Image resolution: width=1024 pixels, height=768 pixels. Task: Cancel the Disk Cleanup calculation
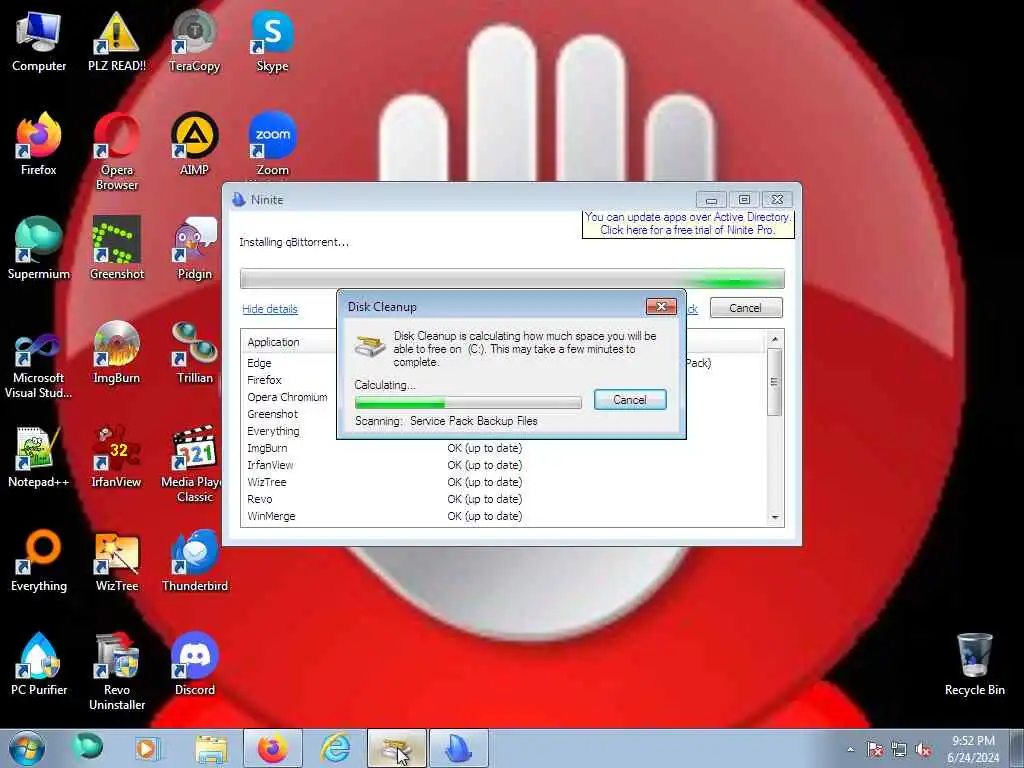tap(630, 400)
